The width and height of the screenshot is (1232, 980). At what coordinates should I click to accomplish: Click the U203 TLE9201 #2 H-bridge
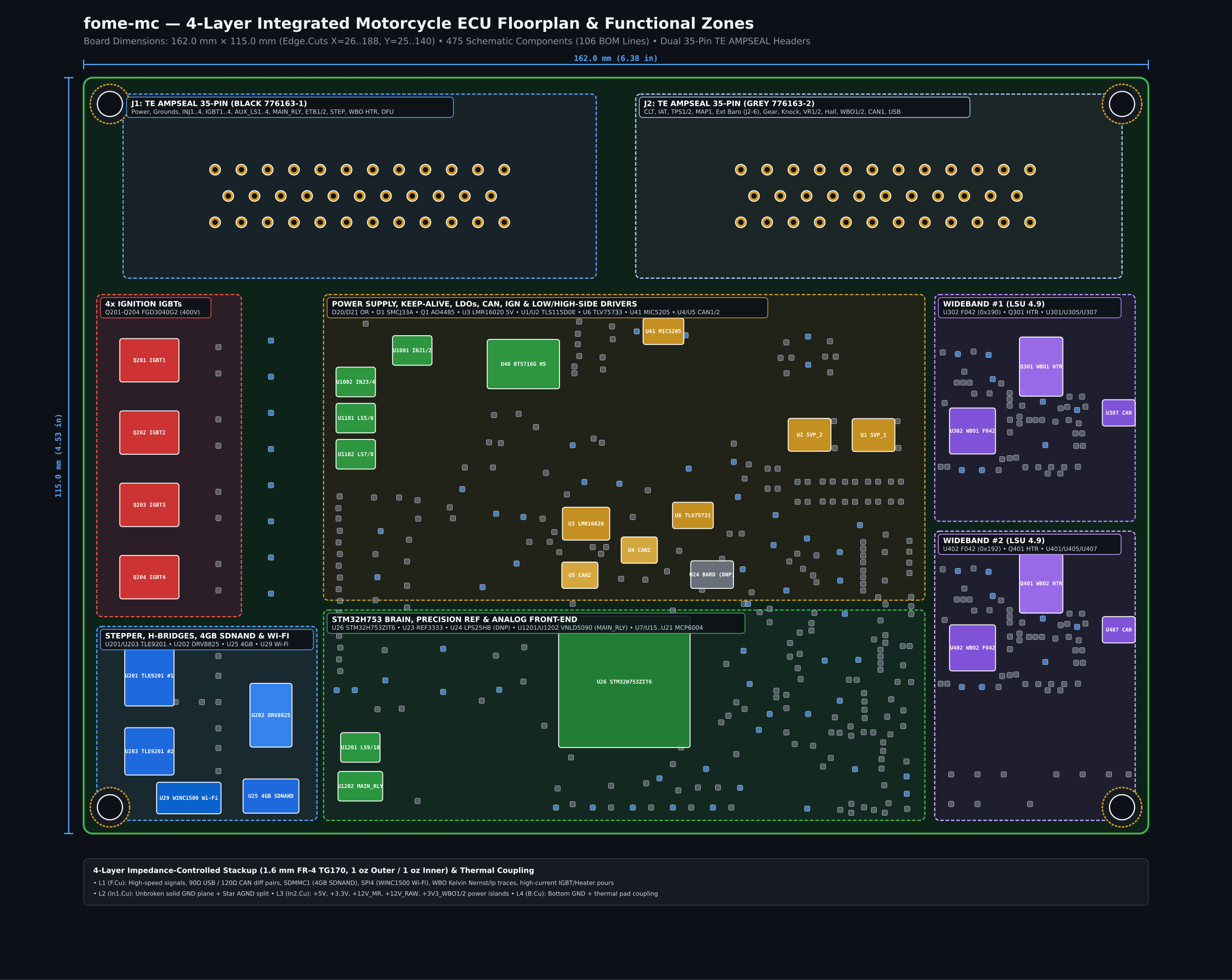point(149,751)
